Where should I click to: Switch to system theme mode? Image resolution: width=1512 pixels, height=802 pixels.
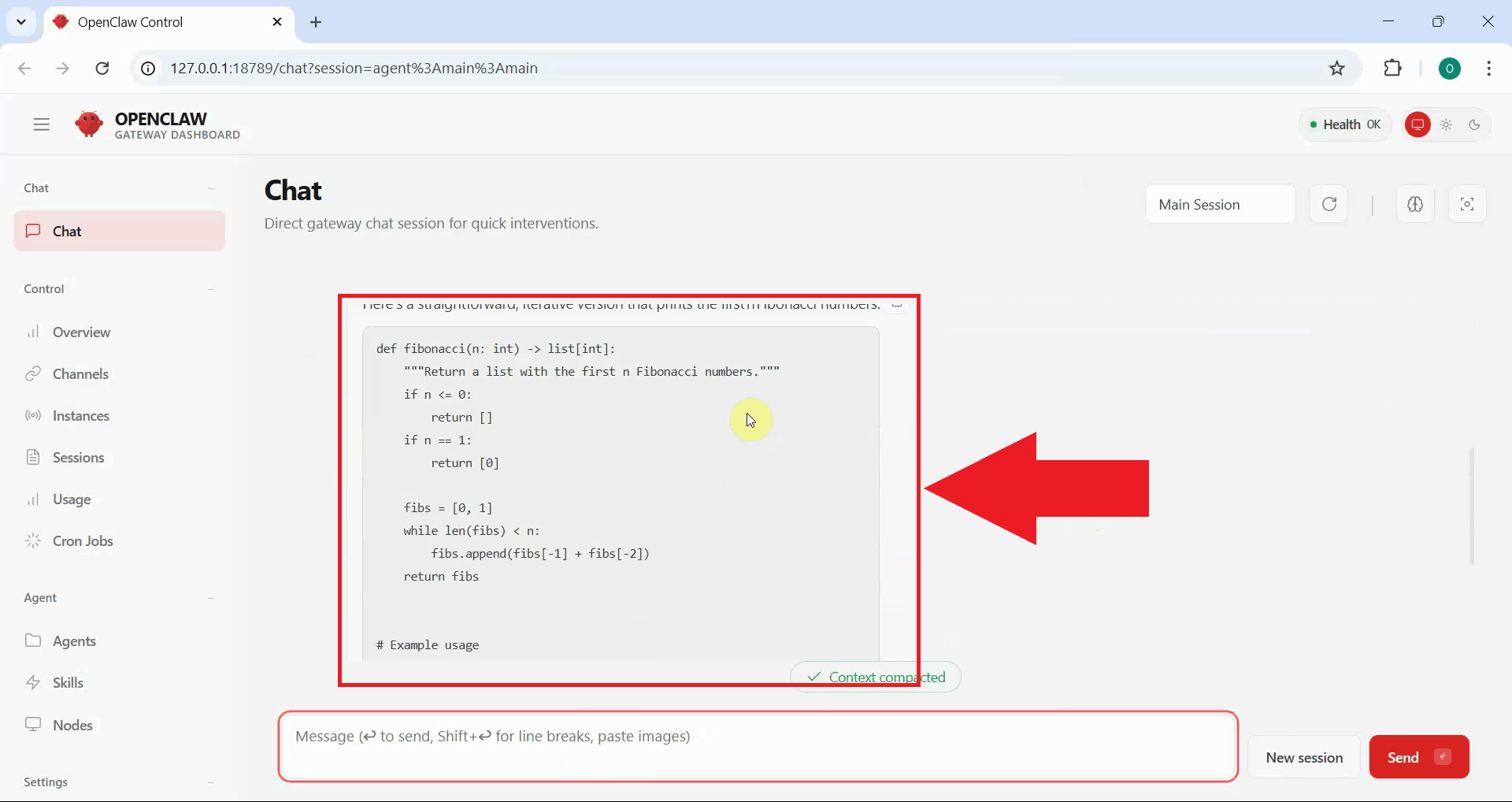click(x=1417, y=124)
